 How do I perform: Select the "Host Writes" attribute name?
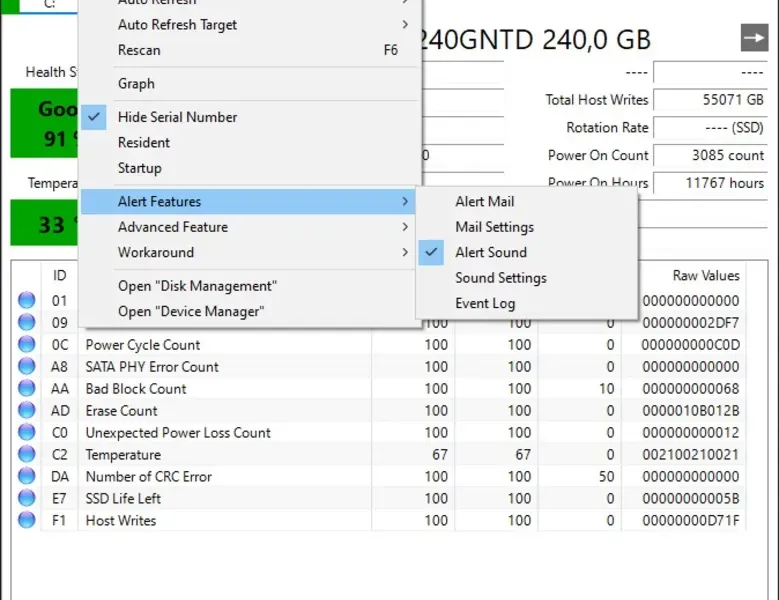click(x=121, y=521)
